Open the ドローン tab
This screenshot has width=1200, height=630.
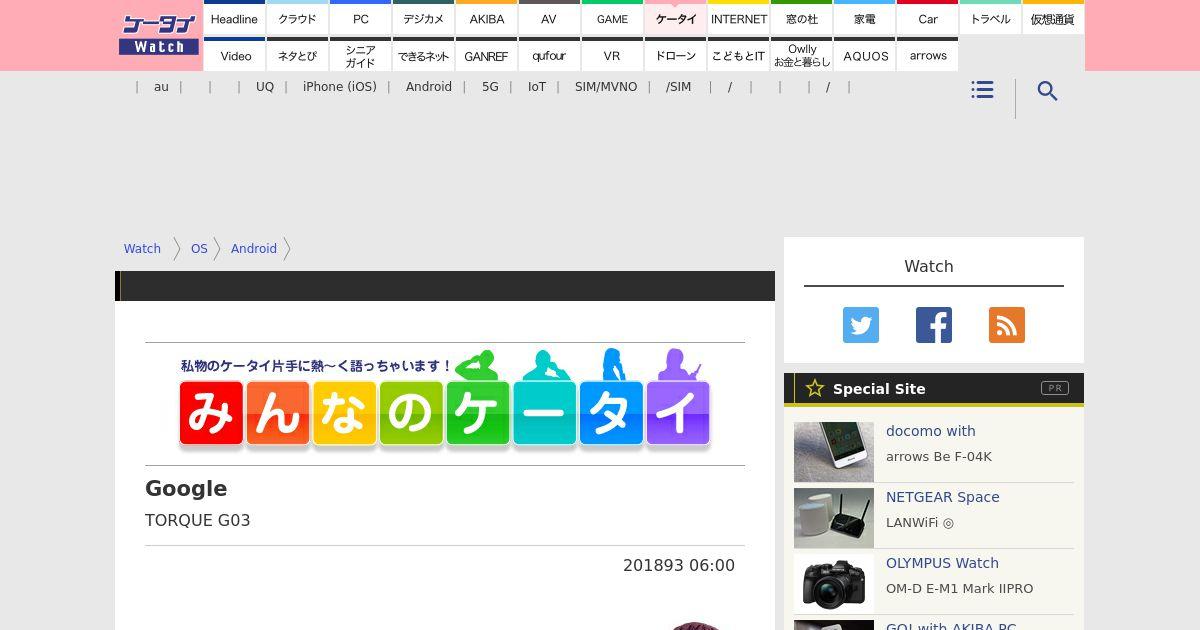click(x=675, y=55)
